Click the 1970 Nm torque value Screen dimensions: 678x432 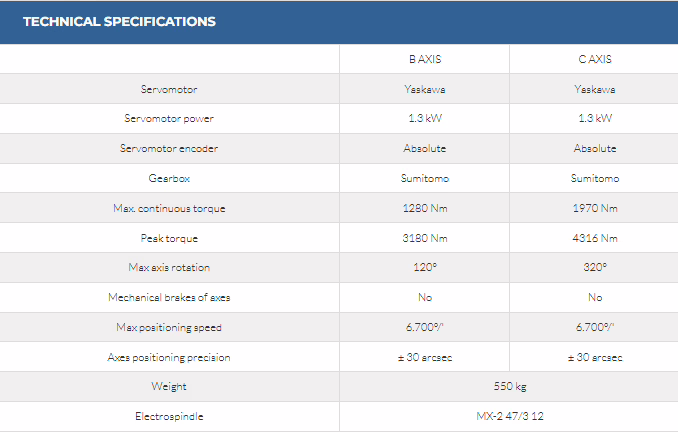[594, 208]
